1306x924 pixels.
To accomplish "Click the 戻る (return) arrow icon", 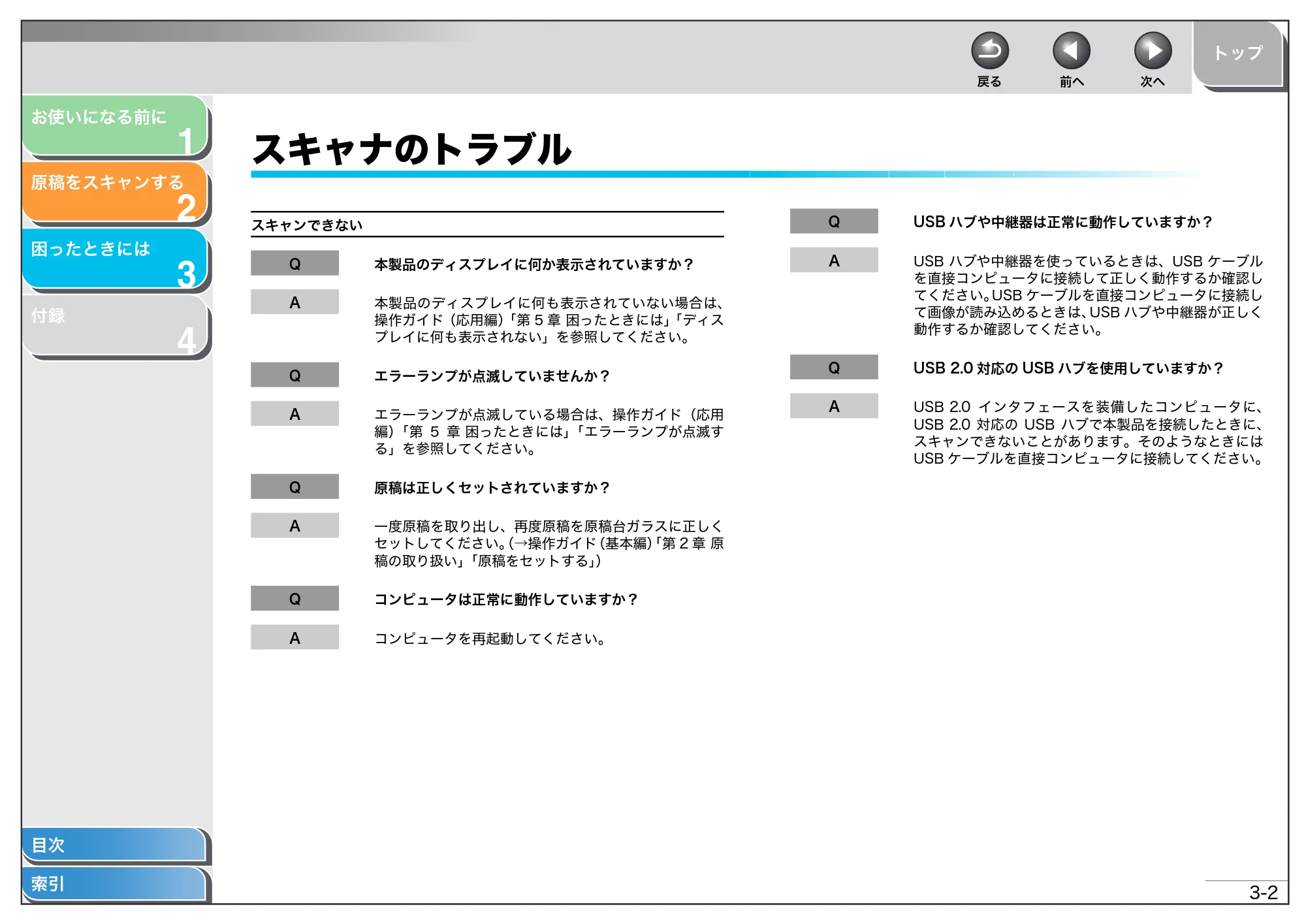I will pyautogui.click(x=989, y=50).
